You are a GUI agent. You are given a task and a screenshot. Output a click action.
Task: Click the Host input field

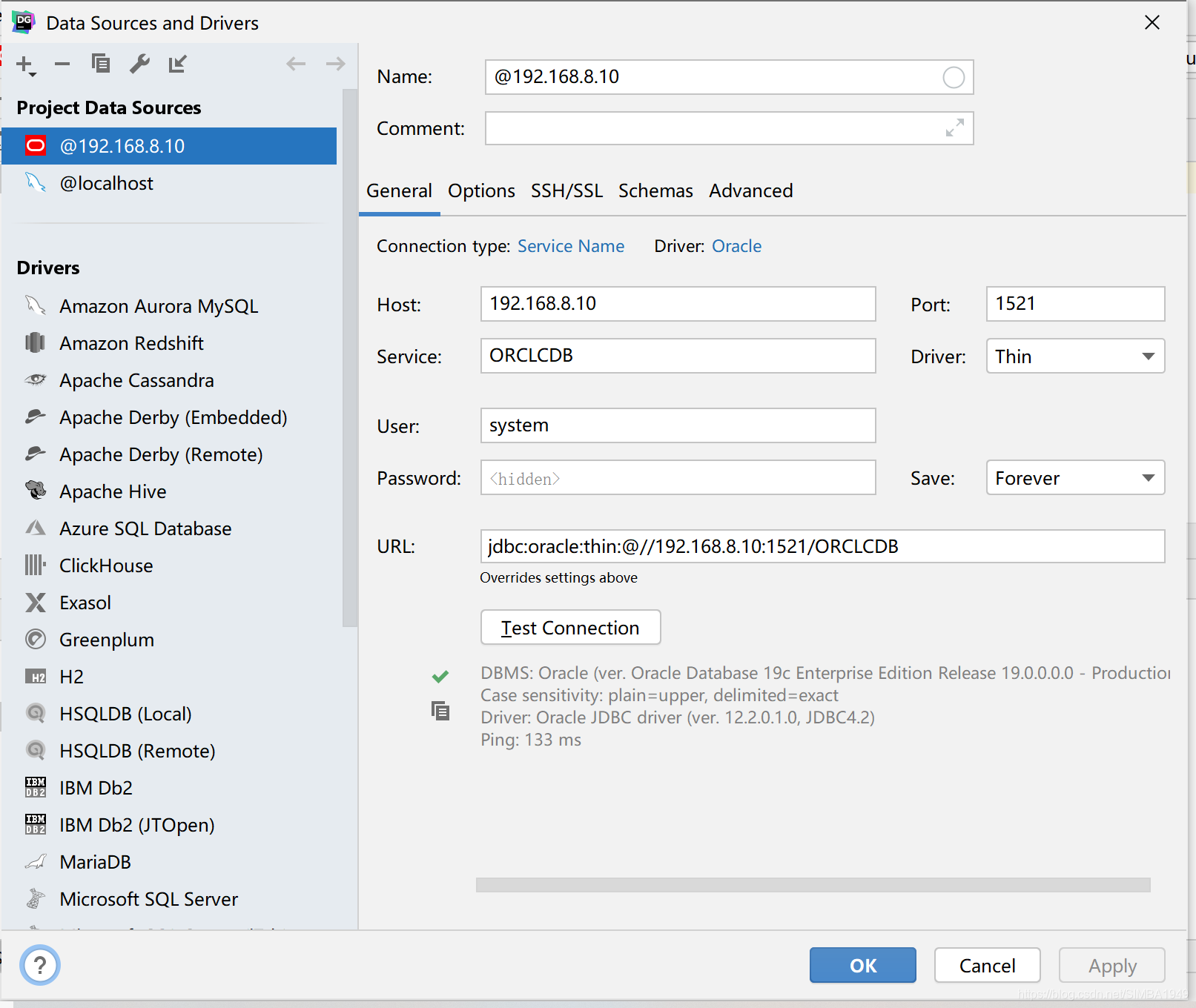[x=678, y=304]
